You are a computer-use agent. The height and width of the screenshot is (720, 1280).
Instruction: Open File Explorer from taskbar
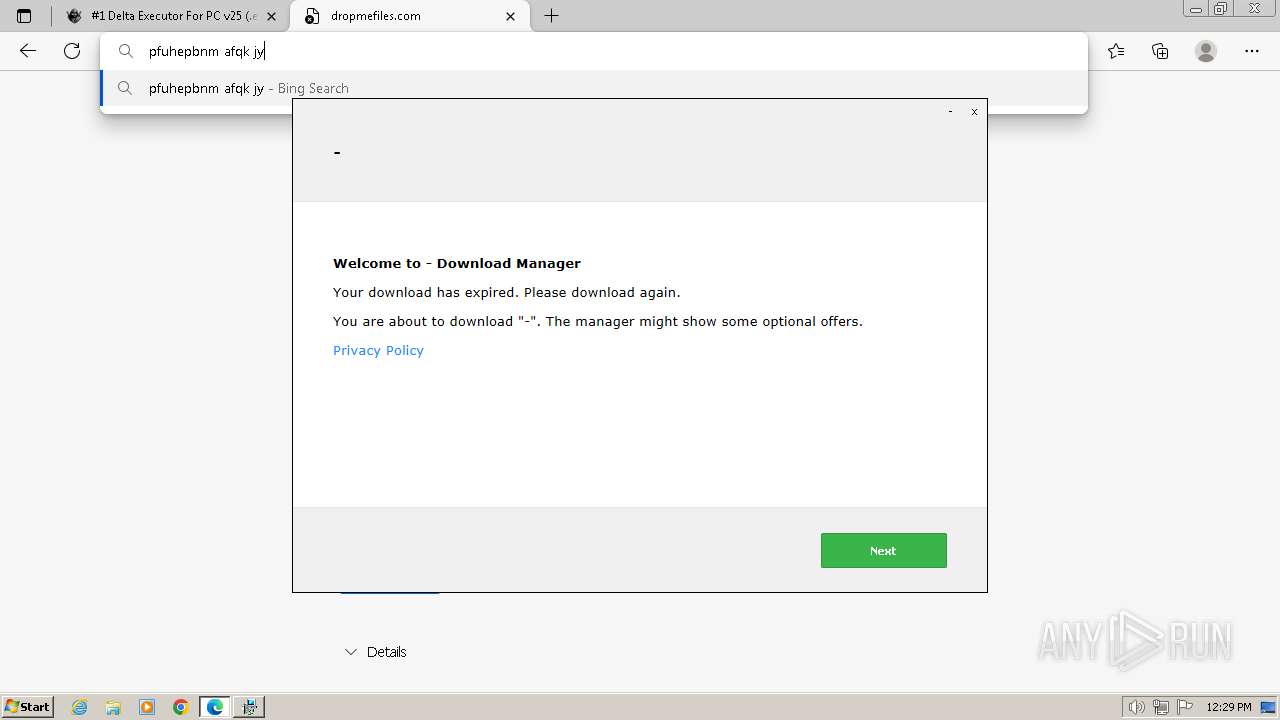113,707
